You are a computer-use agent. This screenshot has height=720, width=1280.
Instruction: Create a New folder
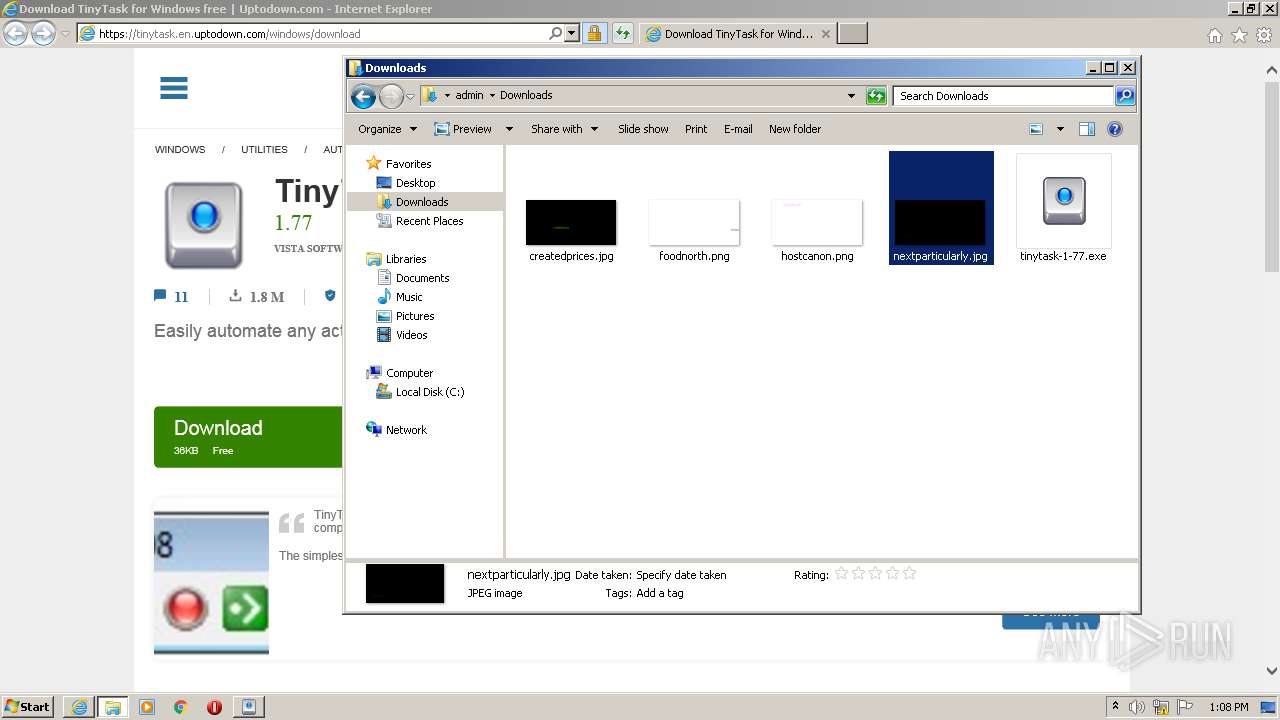coord(795,129)
